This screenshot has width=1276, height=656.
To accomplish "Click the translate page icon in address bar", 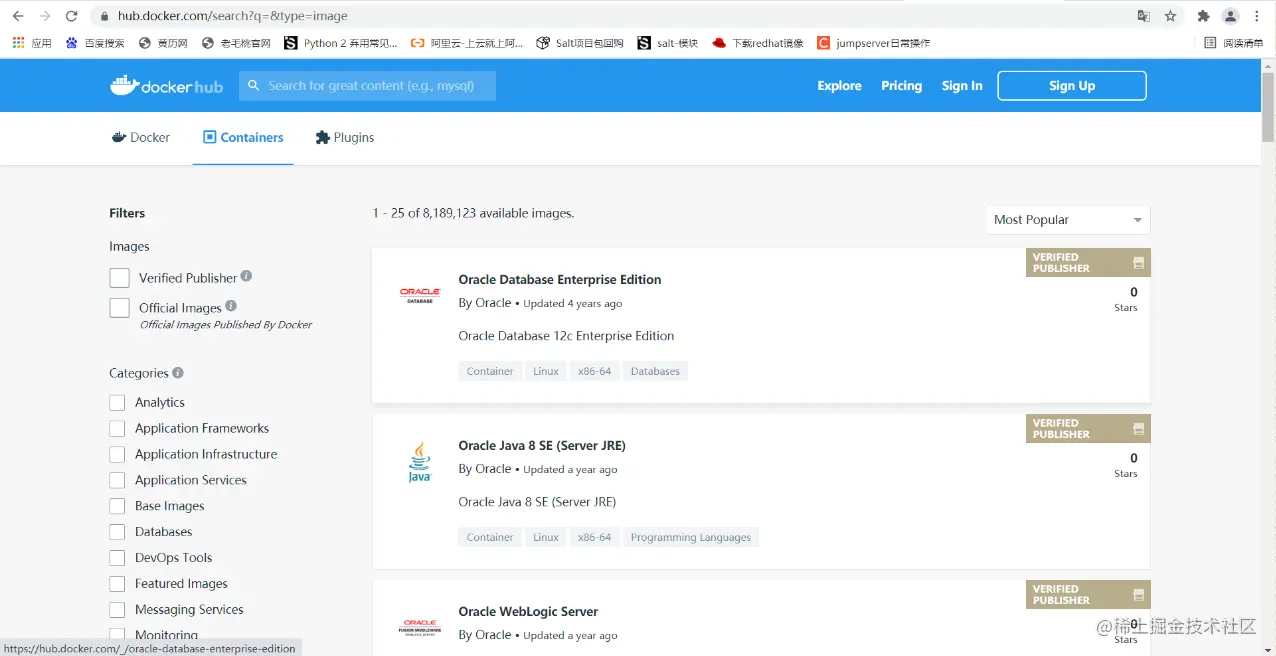I will [1144, 16].
